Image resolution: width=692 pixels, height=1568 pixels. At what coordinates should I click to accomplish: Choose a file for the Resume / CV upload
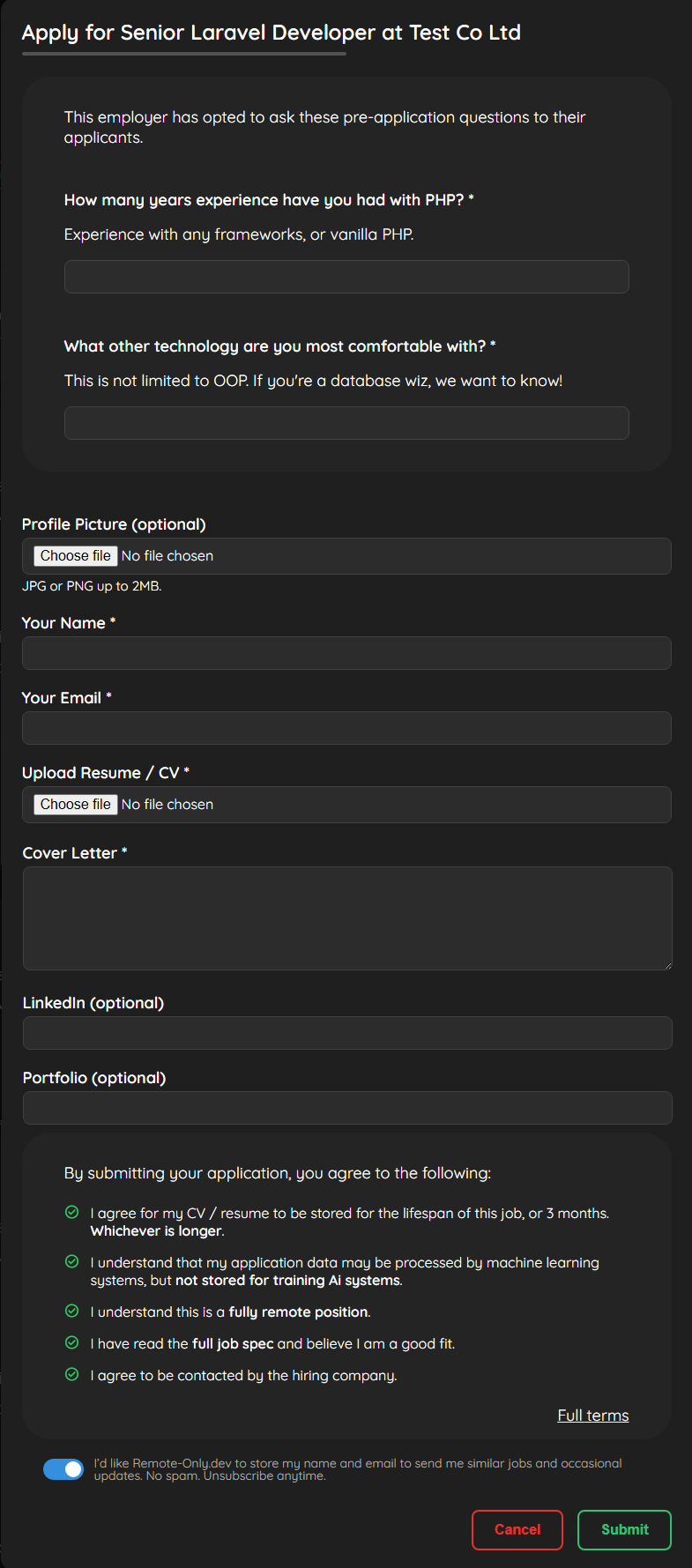75,804
